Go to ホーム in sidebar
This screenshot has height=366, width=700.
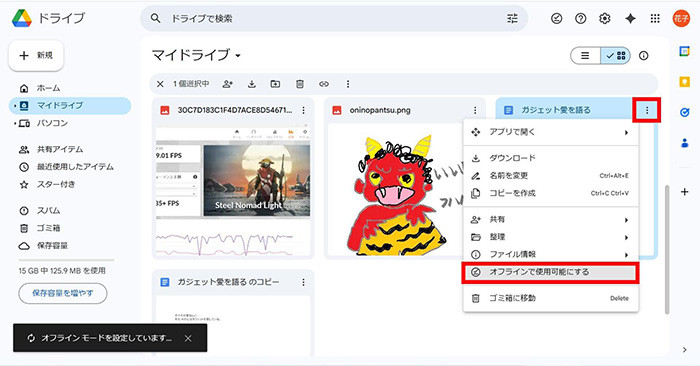[70, 88]
